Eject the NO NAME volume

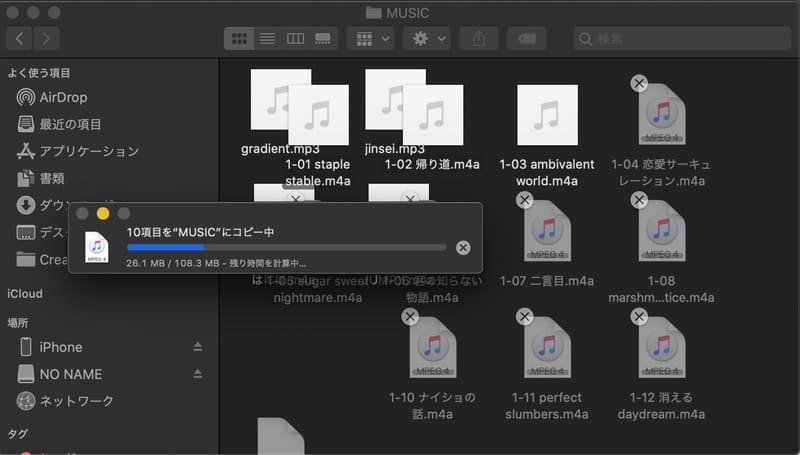coord(197,374)
